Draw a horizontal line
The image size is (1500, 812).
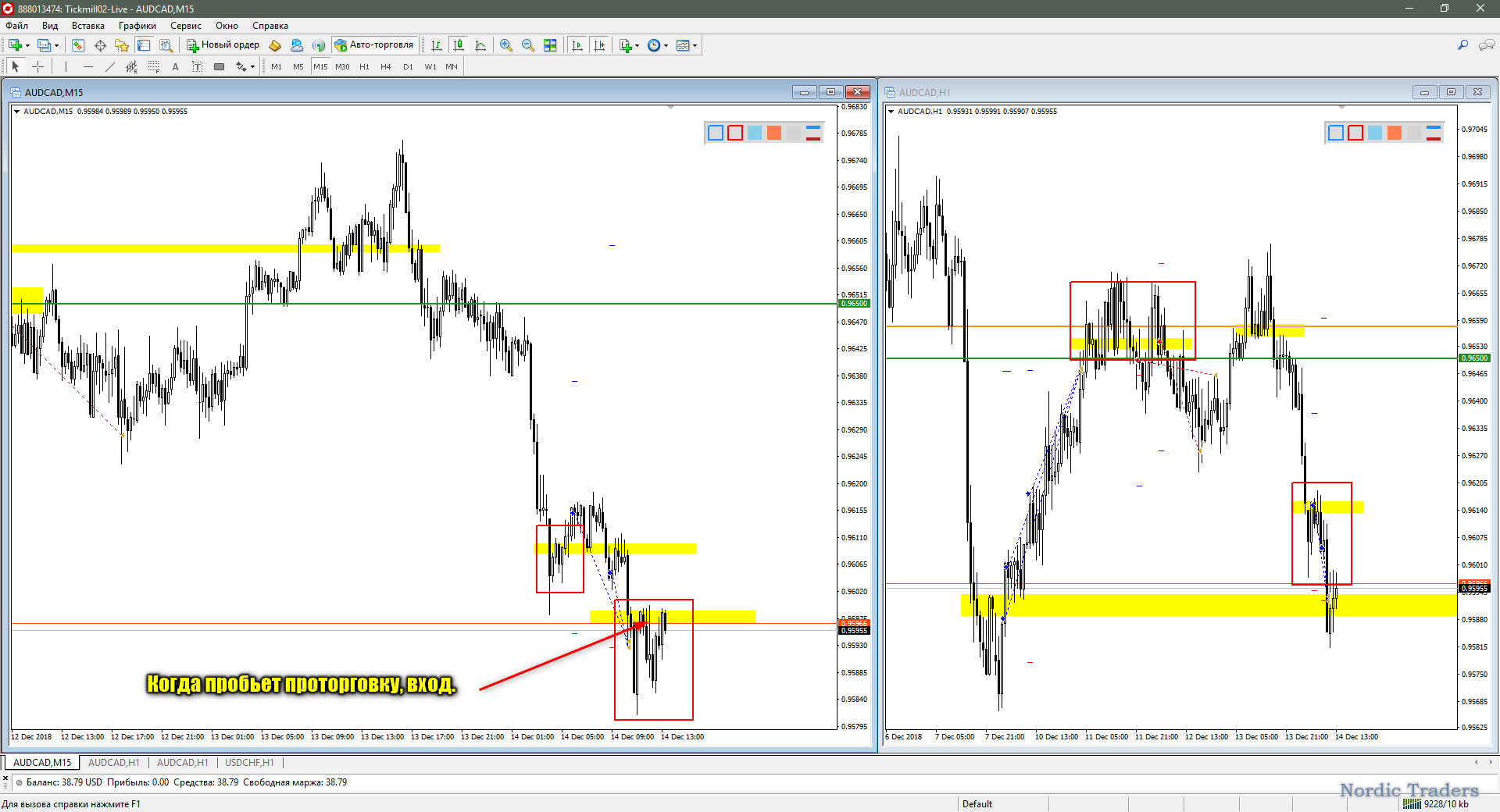88,67
